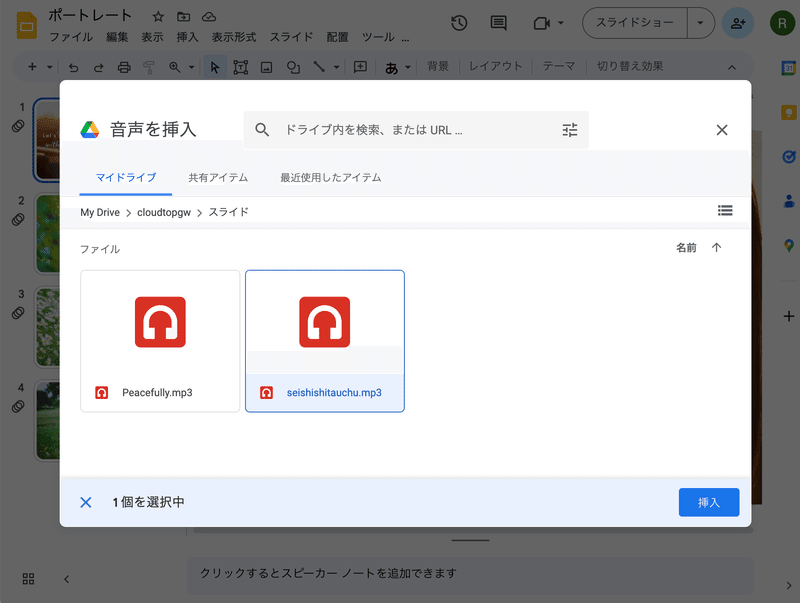Image resolution: width=800 pixels, height=603 pixels.
Task: Select the cursor selection tool
Action: pyautogui.click(x=215, y=67)
